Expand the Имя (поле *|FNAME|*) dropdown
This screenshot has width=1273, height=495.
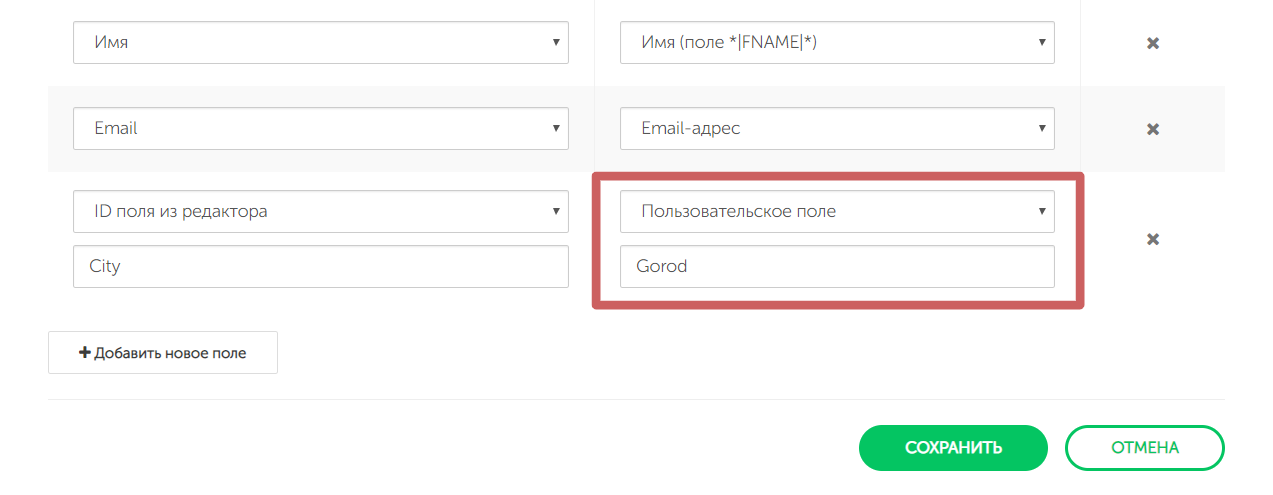point(836,43)
